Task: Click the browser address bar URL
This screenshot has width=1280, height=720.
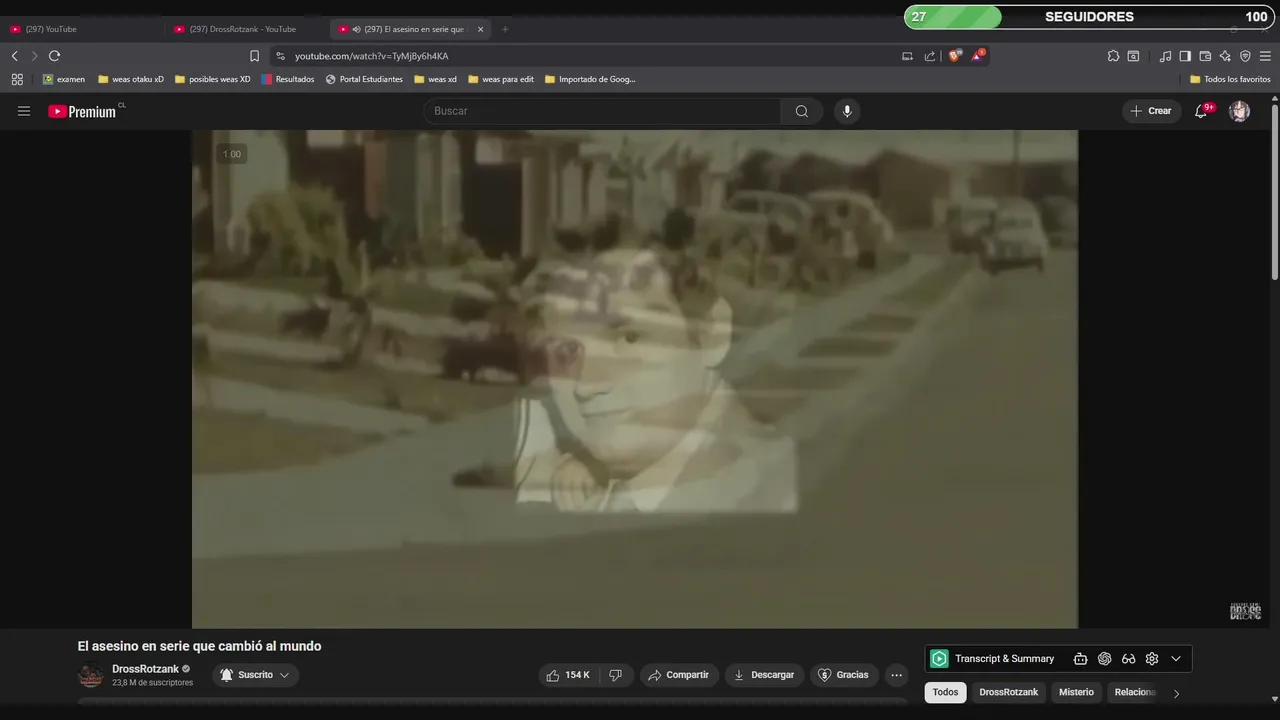Action: [371, 56]
